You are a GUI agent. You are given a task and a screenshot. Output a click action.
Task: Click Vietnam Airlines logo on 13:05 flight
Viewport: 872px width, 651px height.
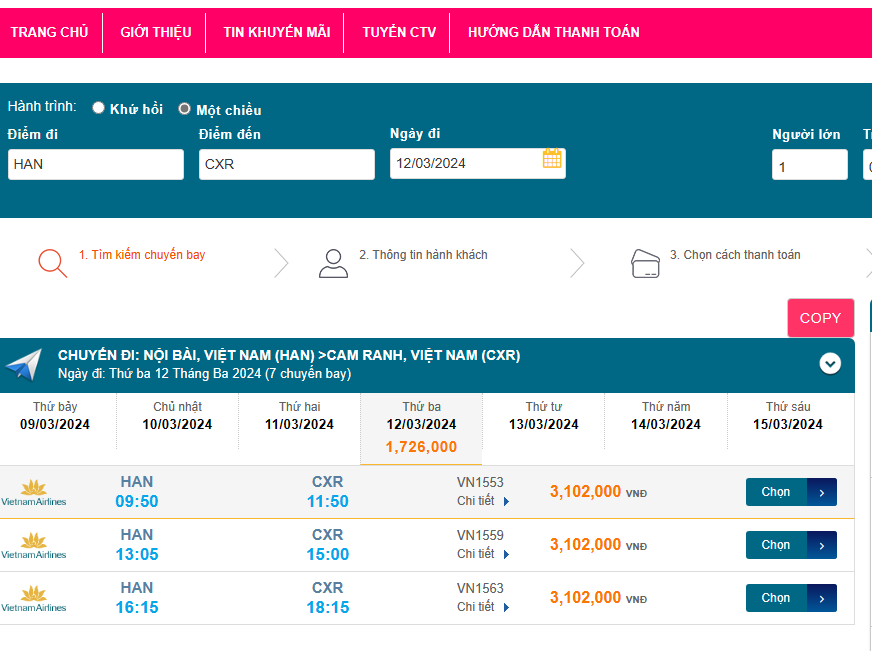pos(34,545)
